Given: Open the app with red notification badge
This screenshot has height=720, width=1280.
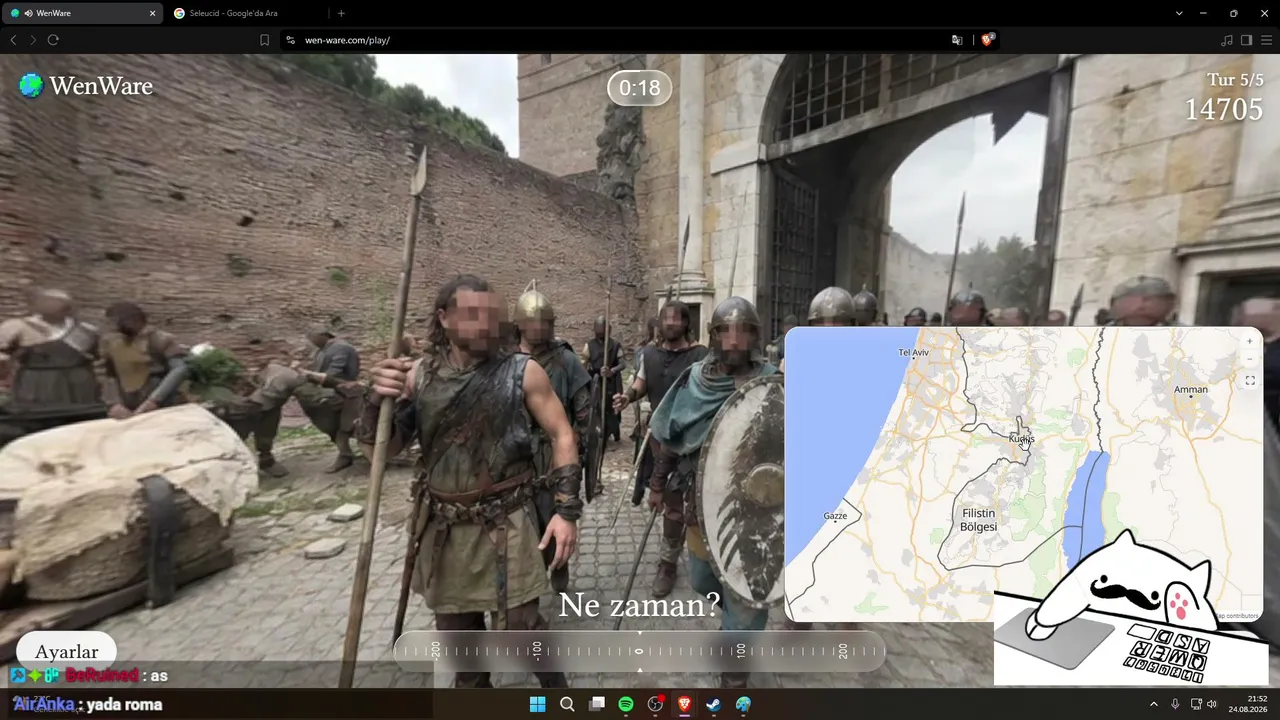Looking at the screenshot, I should coord(656,704).
